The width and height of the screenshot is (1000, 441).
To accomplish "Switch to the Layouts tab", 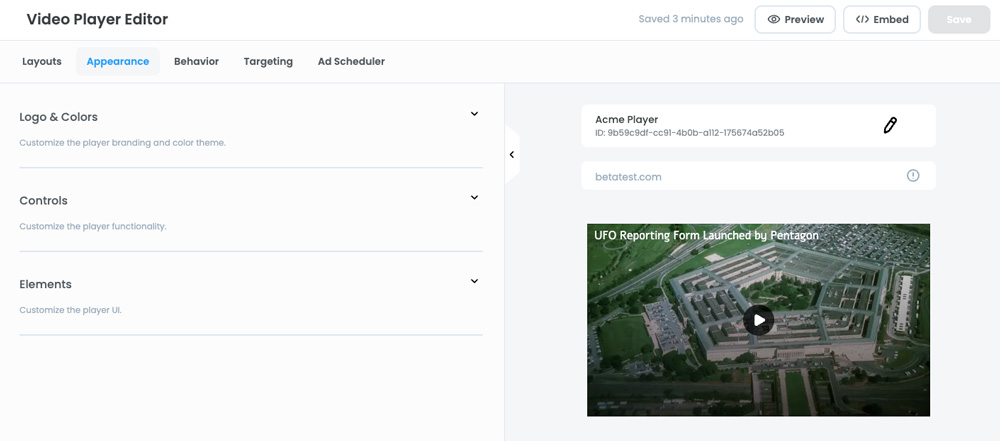I will click(42, 61).
